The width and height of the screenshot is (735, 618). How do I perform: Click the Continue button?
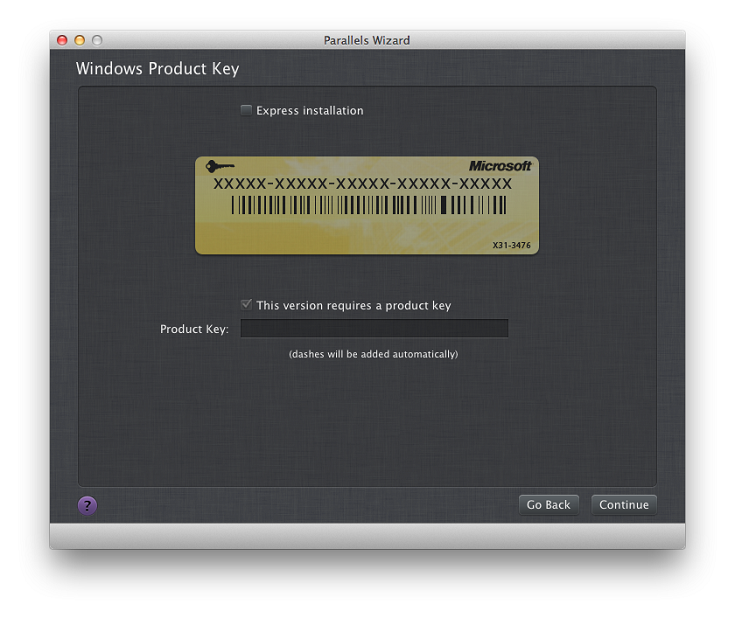tap(623, 505)
